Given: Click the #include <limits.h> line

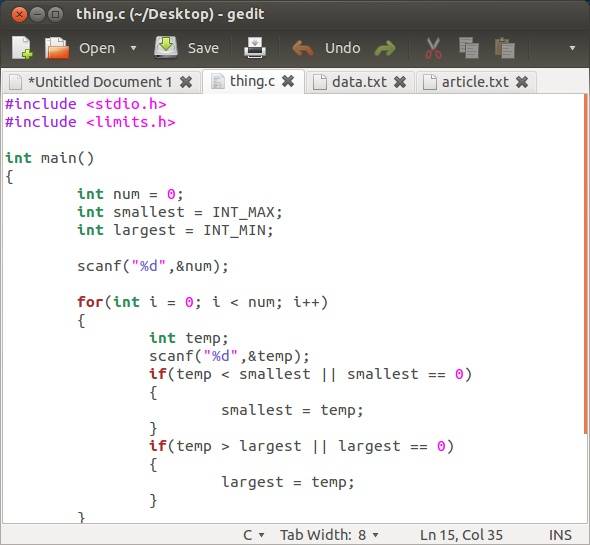Looking at the screenshot, I should 90,122.
